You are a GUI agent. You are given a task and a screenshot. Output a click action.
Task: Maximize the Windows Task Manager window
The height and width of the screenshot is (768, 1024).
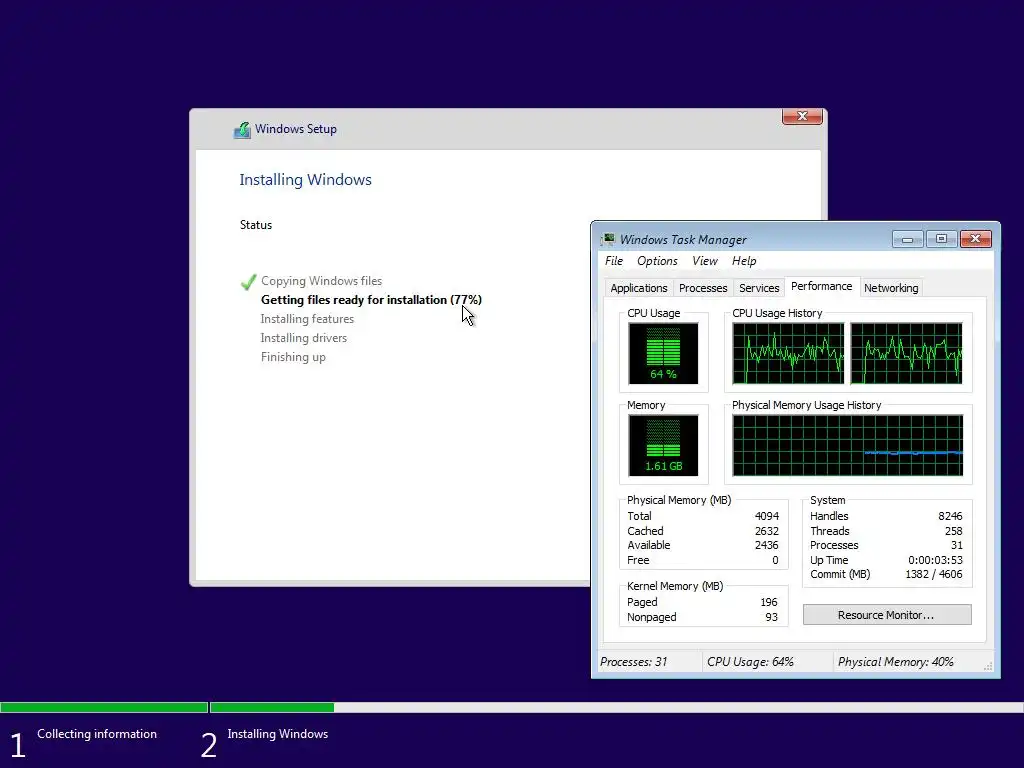(x=941, y=239)
